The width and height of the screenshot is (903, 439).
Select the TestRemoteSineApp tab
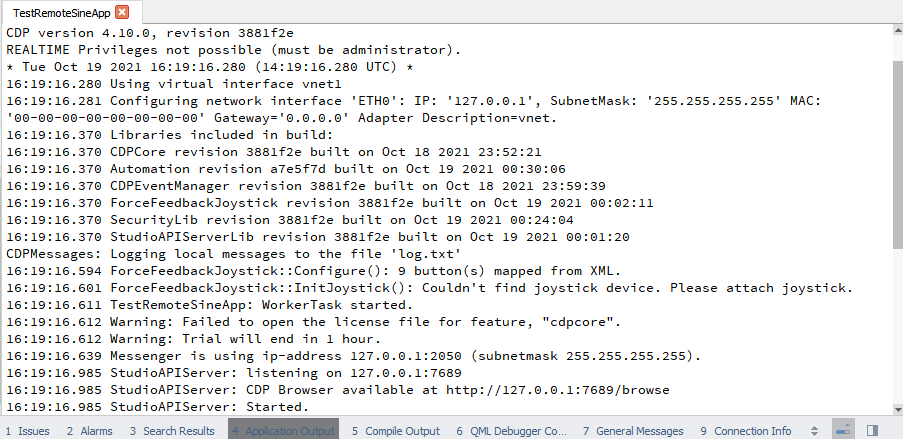[x=60, y=12]
